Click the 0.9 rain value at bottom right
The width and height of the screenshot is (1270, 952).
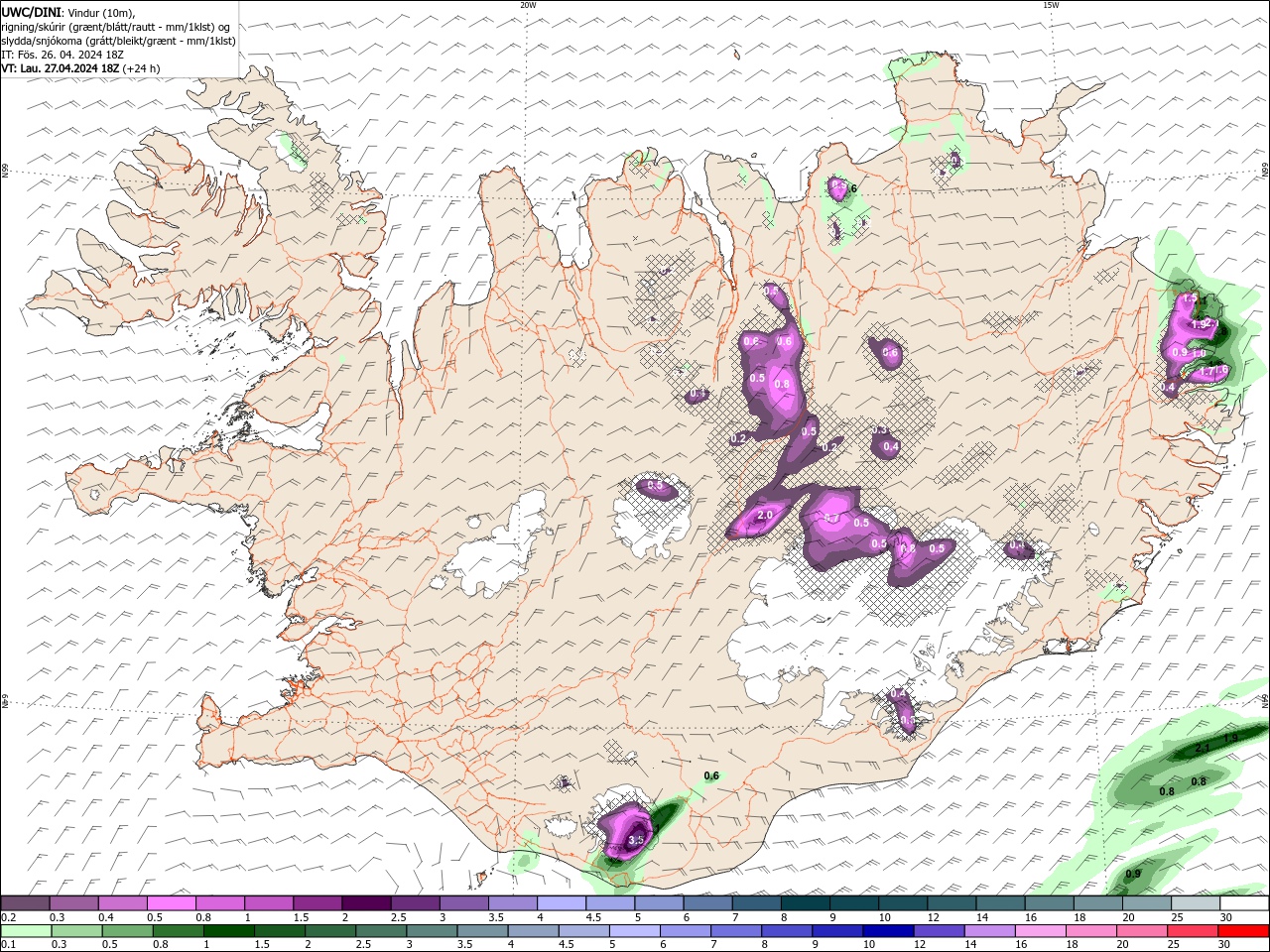[x=1133, y=874]
